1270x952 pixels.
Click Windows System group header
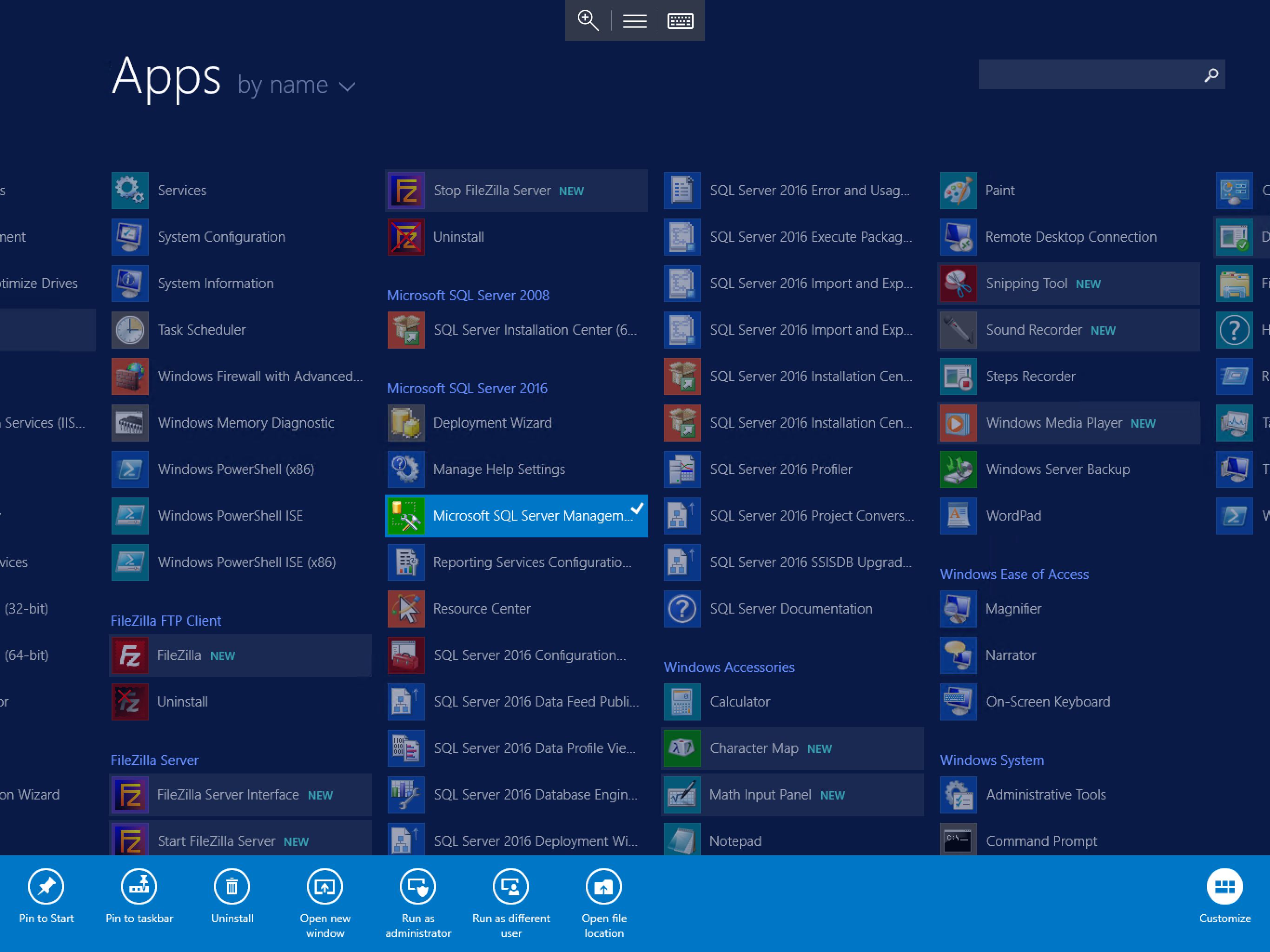992,760
